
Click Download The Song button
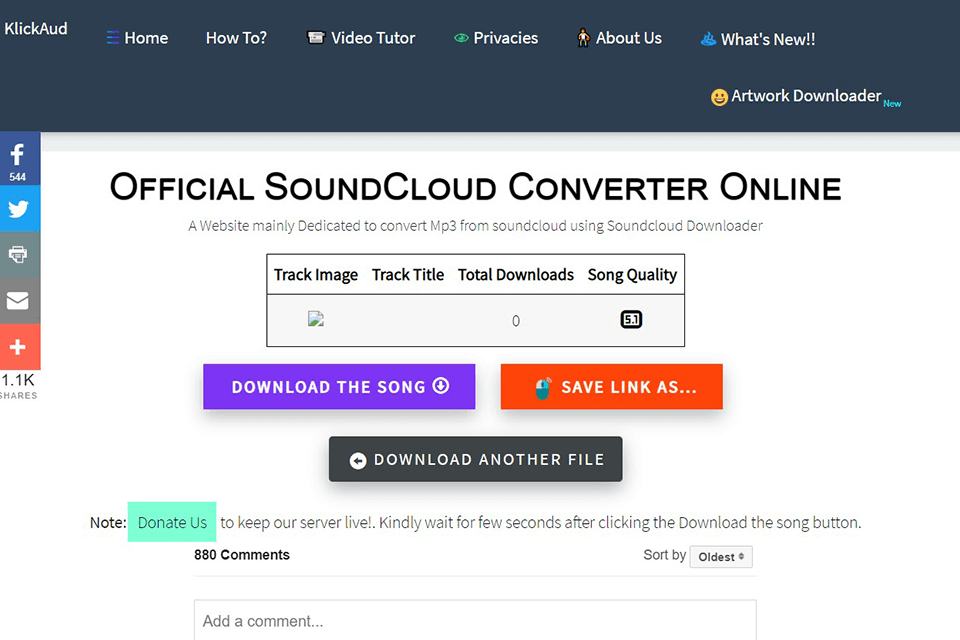(x=338, y=387)
